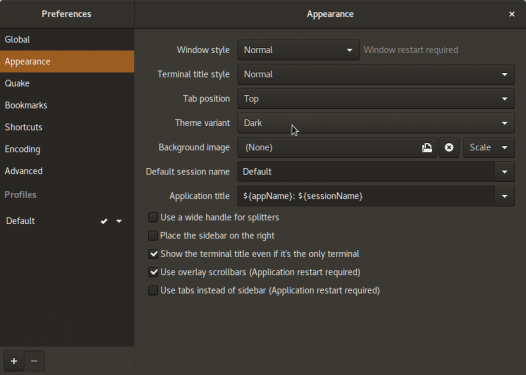526x375 pixels.
Task: Add a new profile with the plus button
Action: [x=14, y=361]
